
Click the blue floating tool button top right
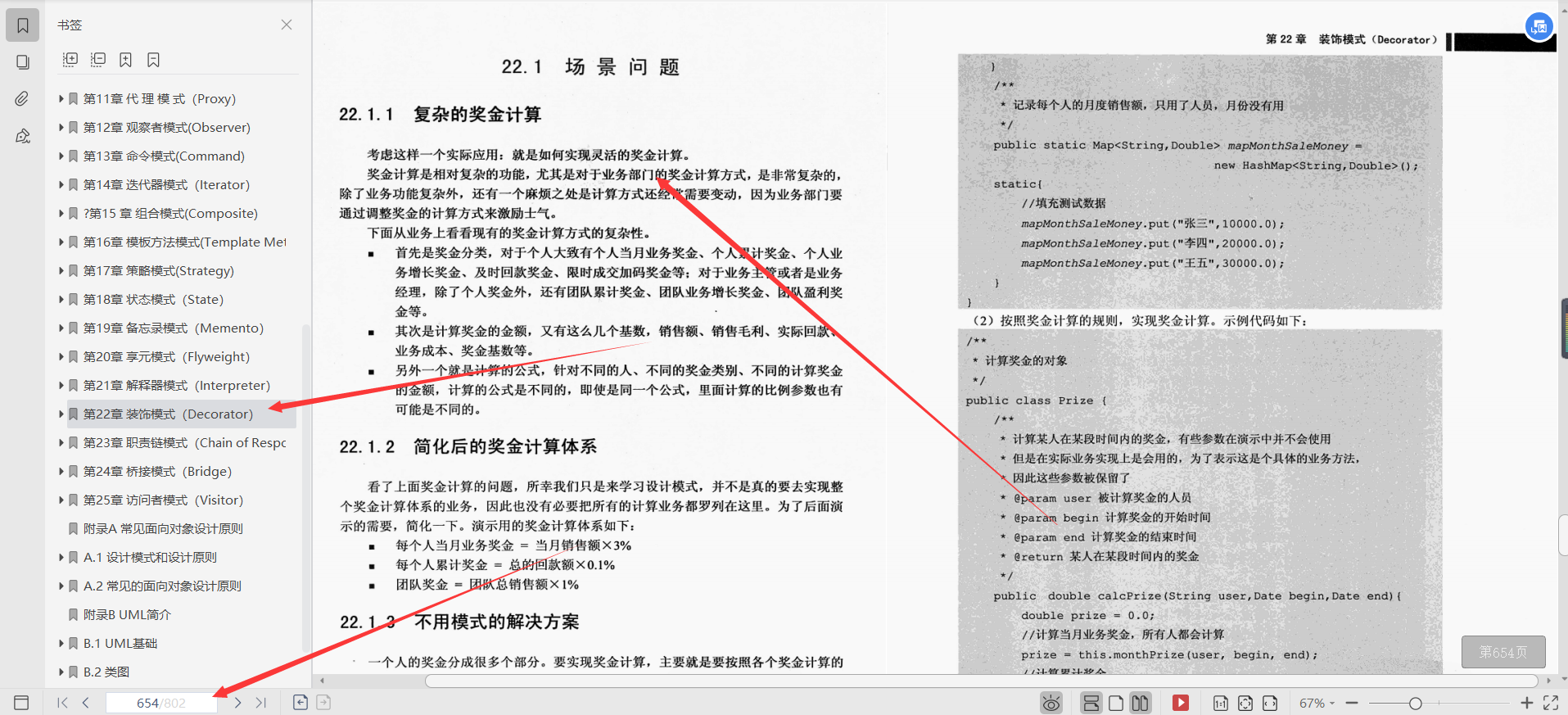click(x=1539, y=26)
